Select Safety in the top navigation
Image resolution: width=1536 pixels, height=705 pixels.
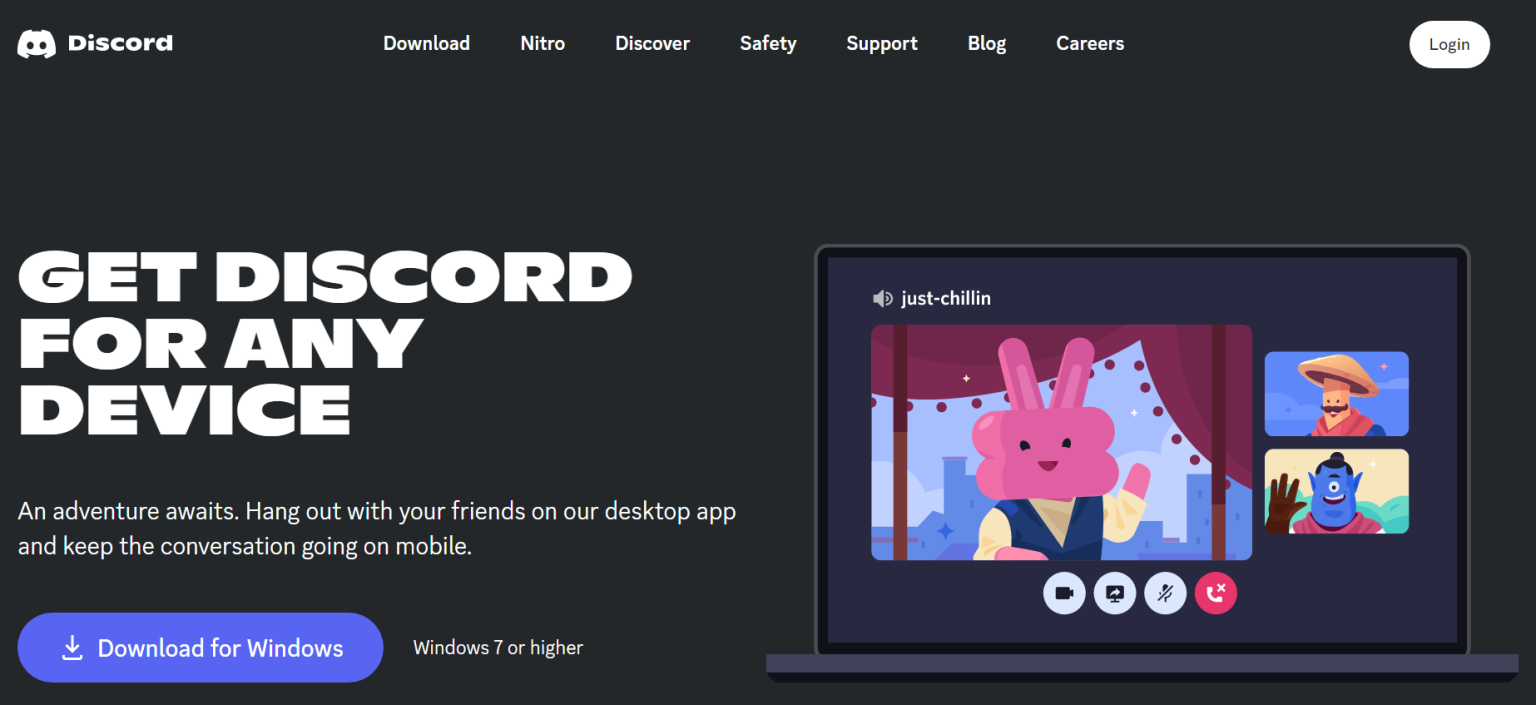tap(768, 43)
